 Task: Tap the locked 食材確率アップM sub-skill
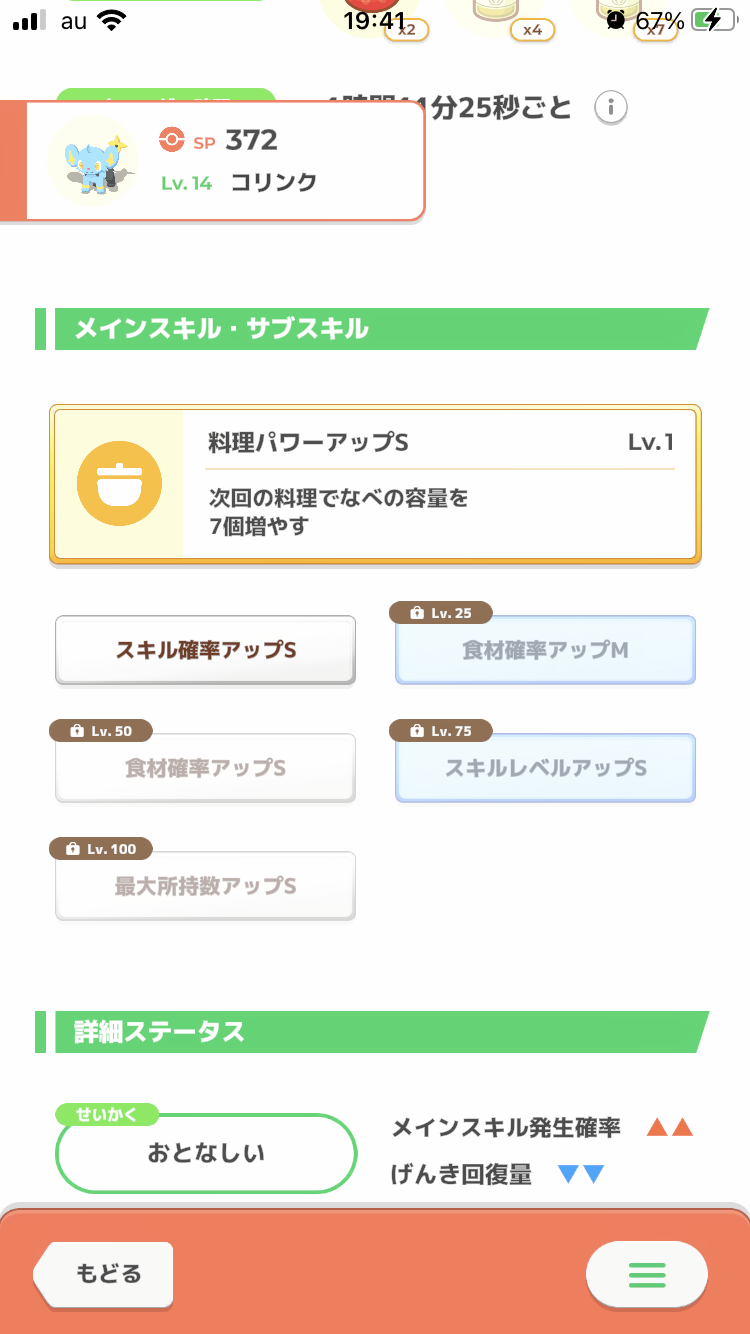[x=545, y=651]
